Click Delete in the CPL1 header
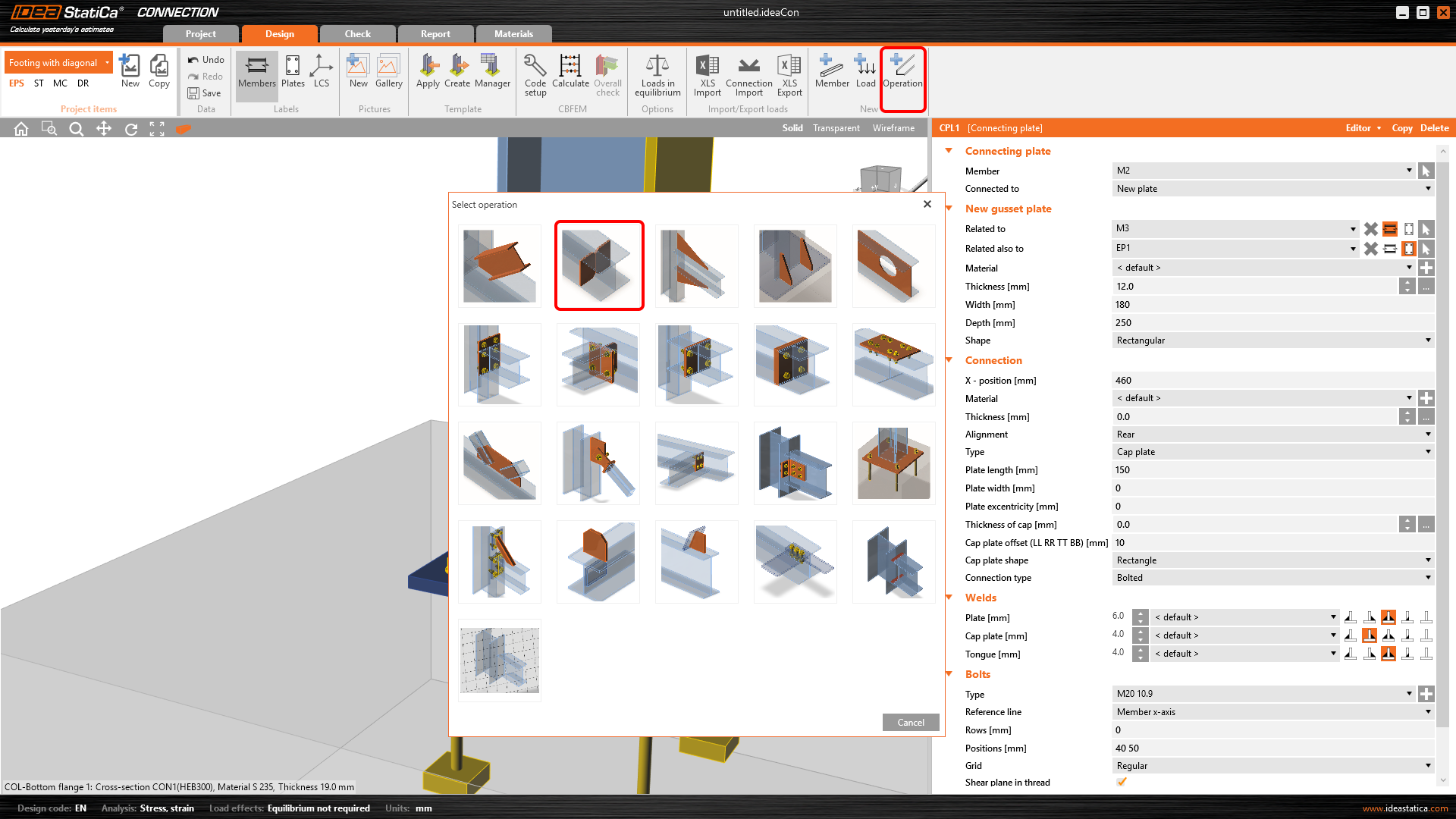The image size is (1456, 819). point(1434,128)
